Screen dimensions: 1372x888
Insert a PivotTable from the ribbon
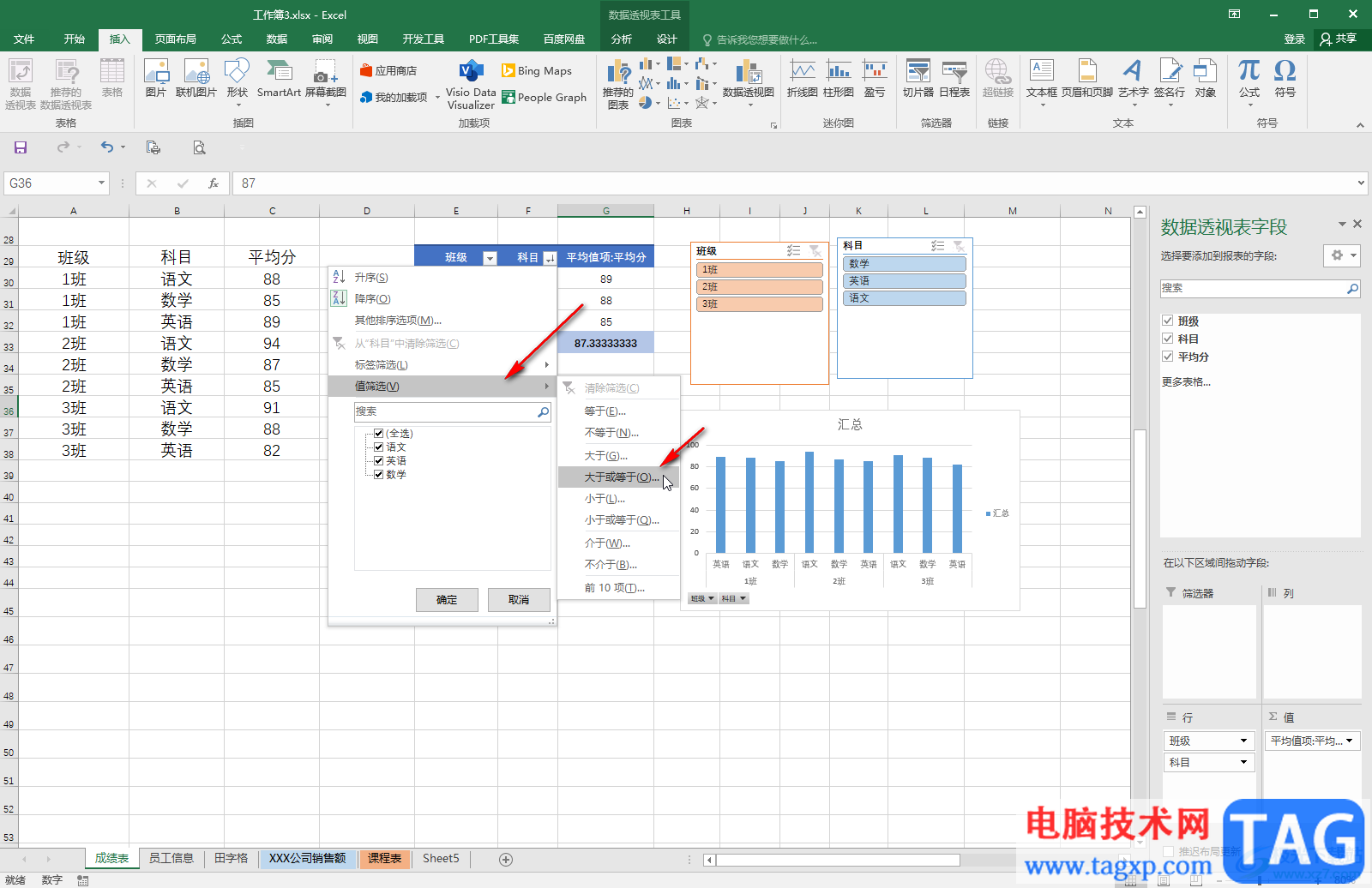tap(21, 84)
